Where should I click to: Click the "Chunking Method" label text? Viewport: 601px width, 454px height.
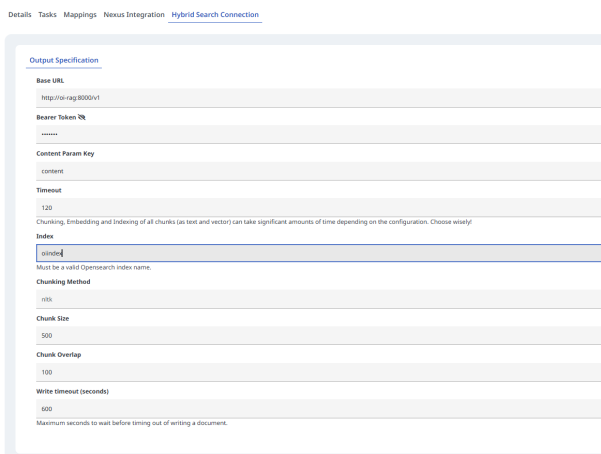(x=63, y=282)
